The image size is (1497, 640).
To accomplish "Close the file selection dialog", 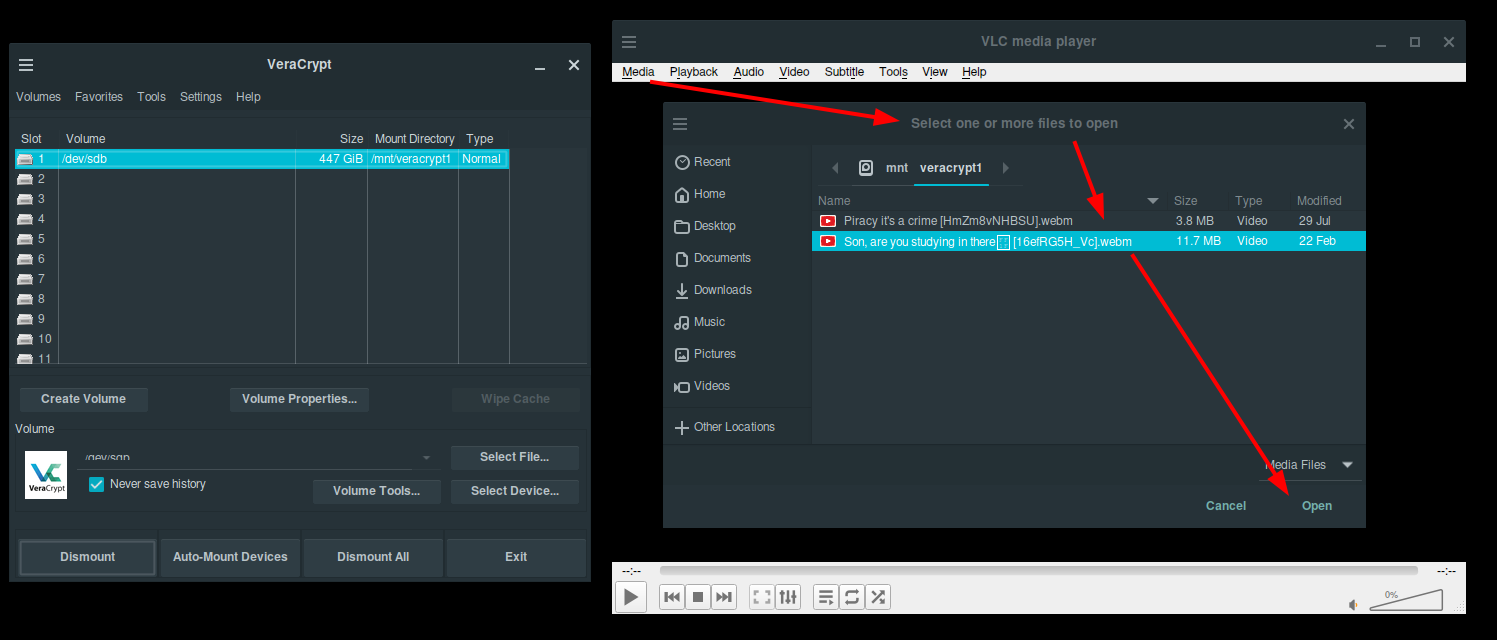I will tap(1349, 124).
